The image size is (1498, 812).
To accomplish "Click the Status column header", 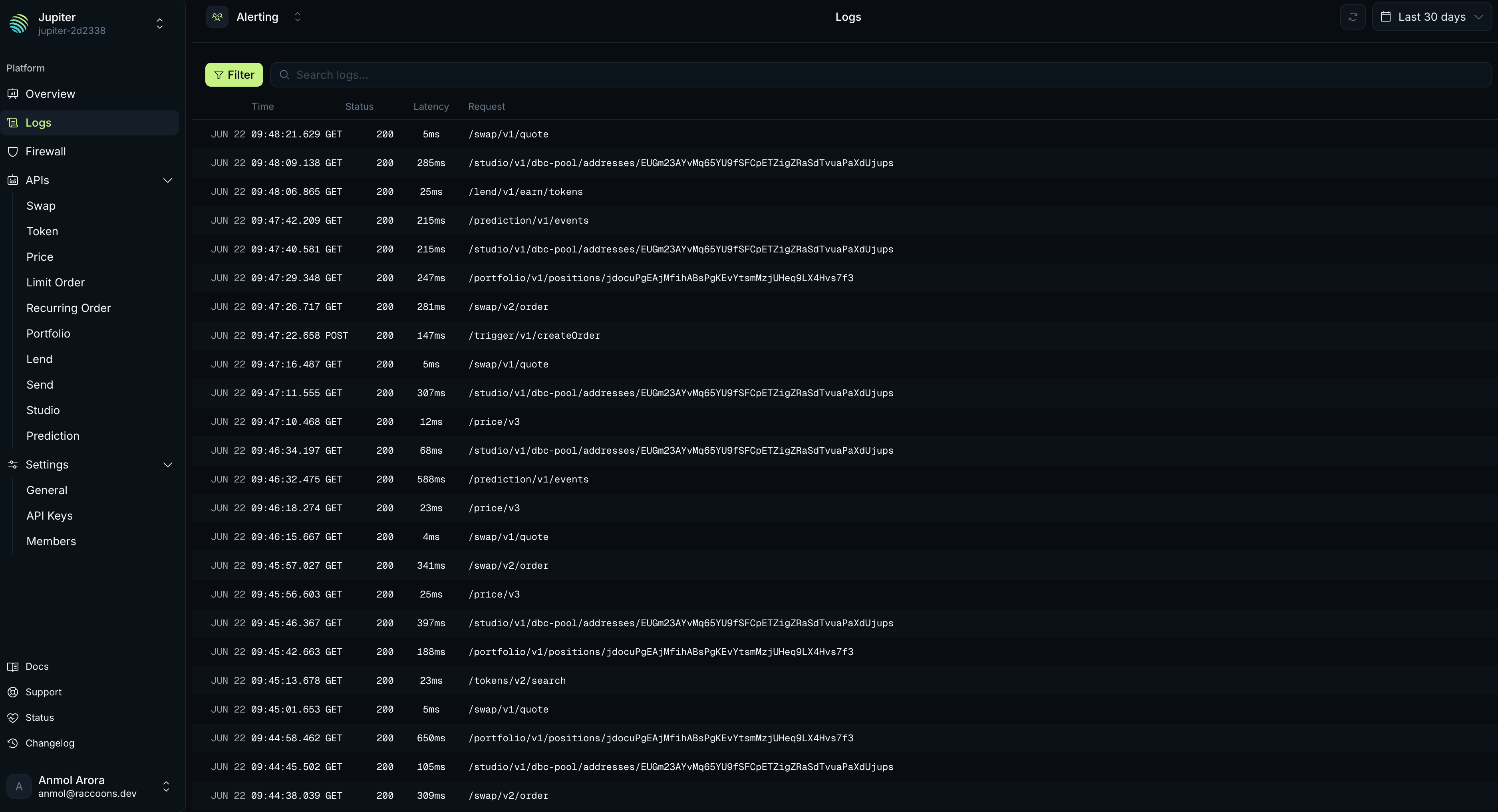I will point(359,106).
